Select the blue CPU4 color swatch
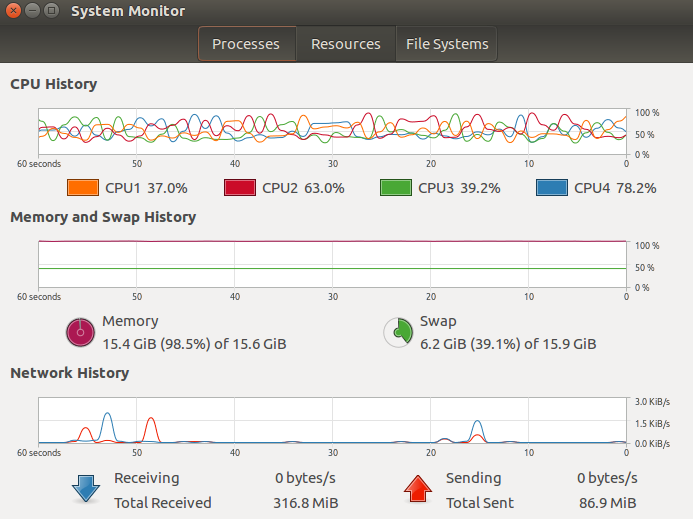Viewport: 693px width, 519px height. (x=552, y=187)
